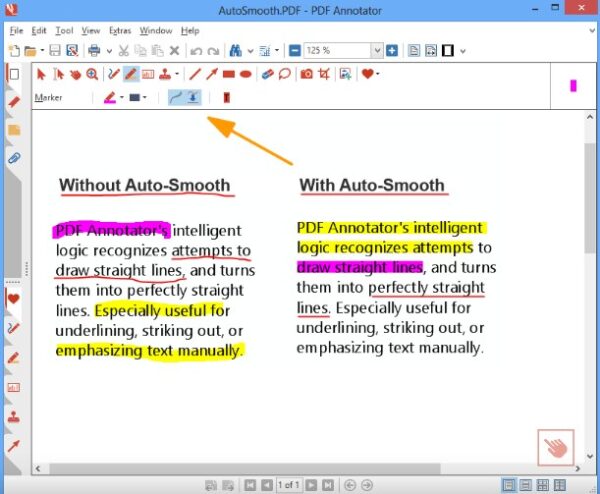Click the navigate back circle arrow
Image resolution: width=600 pixels, height=494 pixels.
click(x=350, y=485)
